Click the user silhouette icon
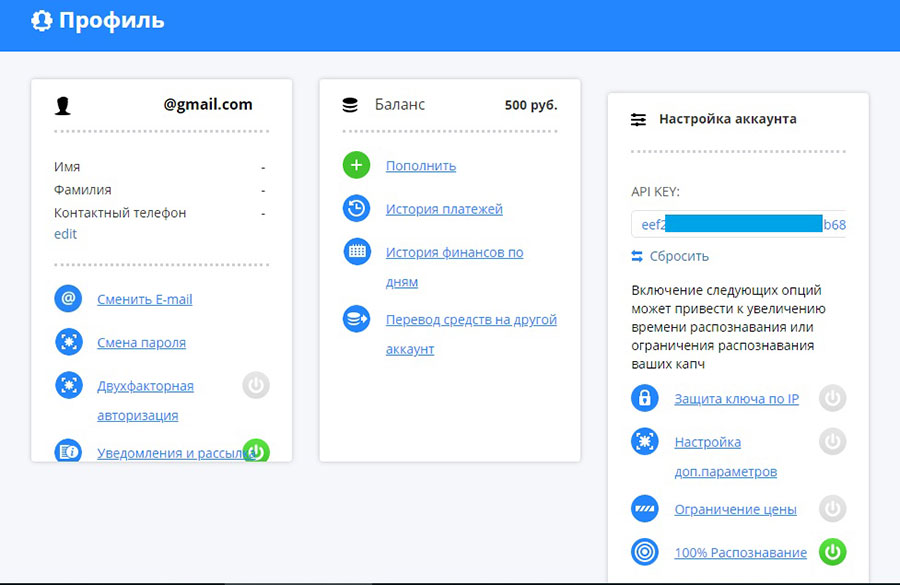 pos(63,106)
